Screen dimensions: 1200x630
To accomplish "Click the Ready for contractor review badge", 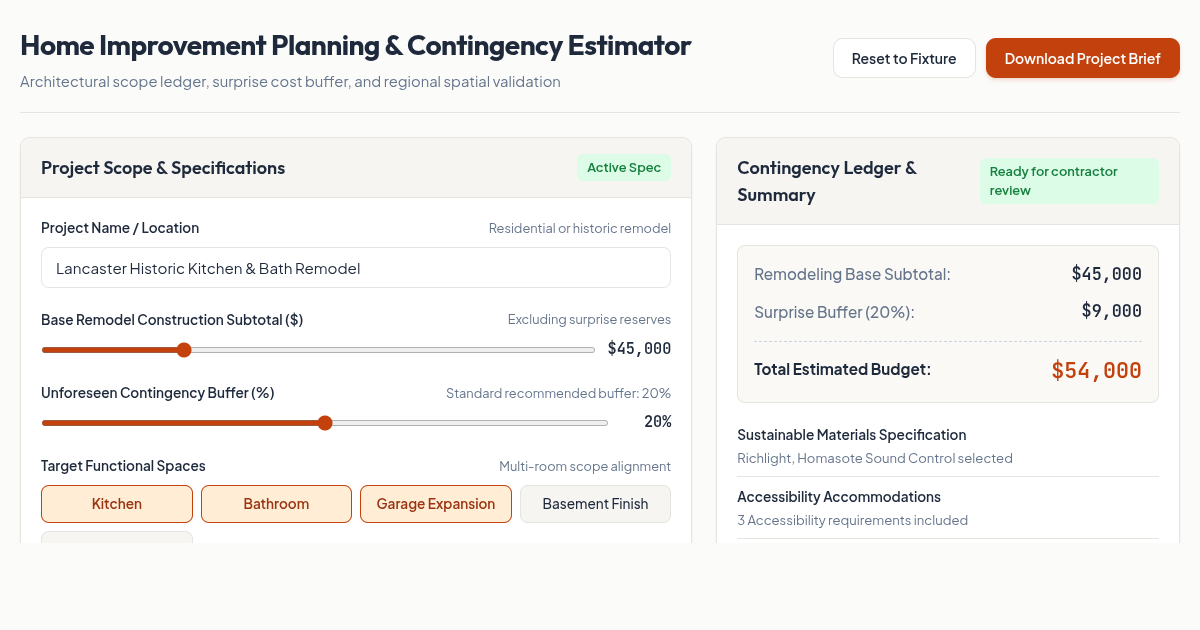I will click(x=1069, y=181).
